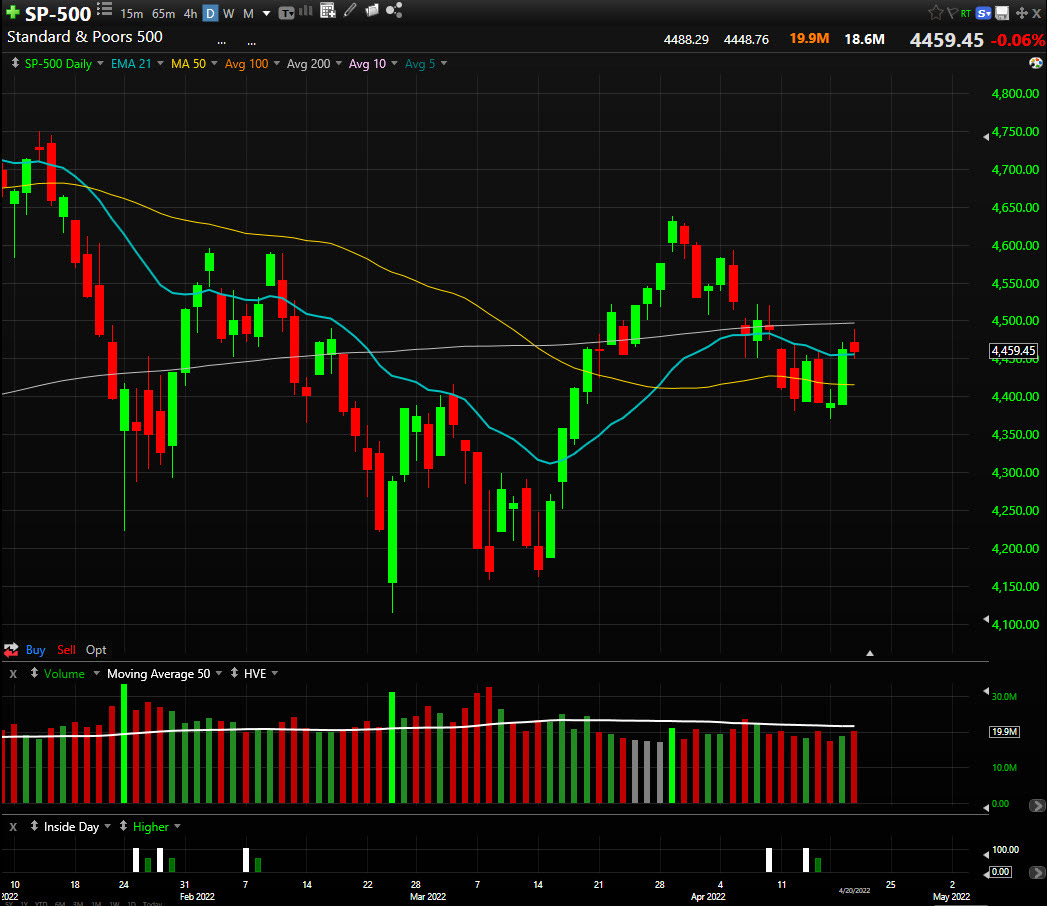Click the Buy button
Image resolution: width=1047 pixels, height=906 pixels.
(x=35, y=650)
